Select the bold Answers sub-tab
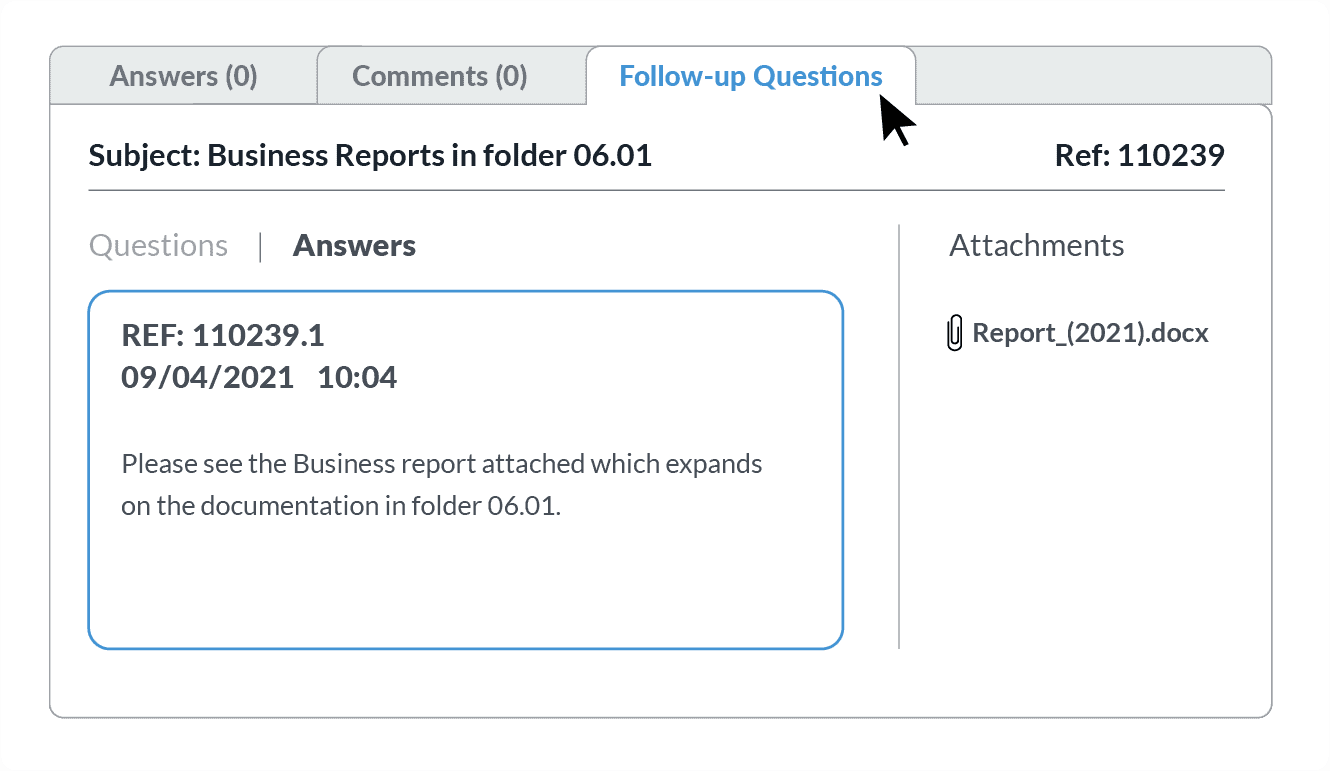The width and height of the screenshot is (1330, 771). pyautogui.click(x=354, y=246)
